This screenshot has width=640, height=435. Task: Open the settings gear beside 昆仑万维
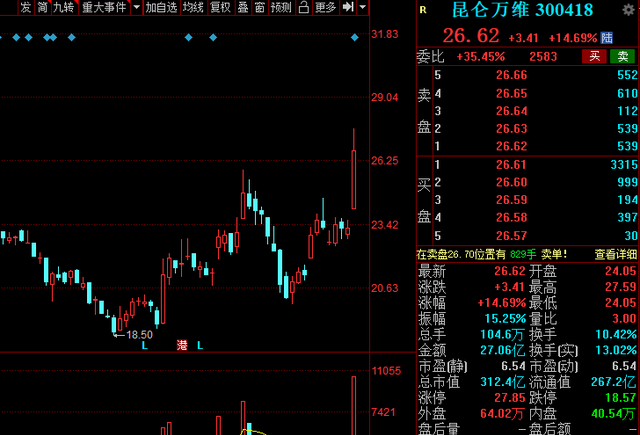click(629, 10)
